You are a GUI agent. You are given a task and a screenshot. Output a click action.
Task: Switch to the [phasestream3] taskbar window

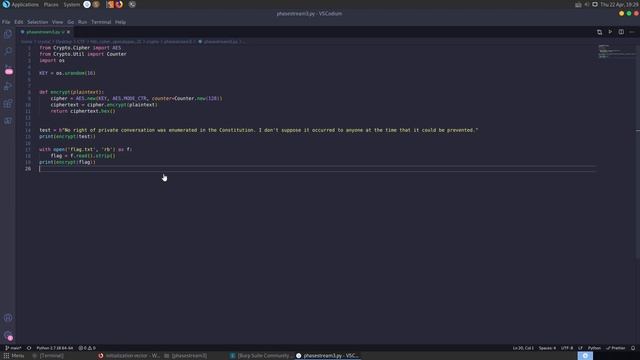(186, 356)
